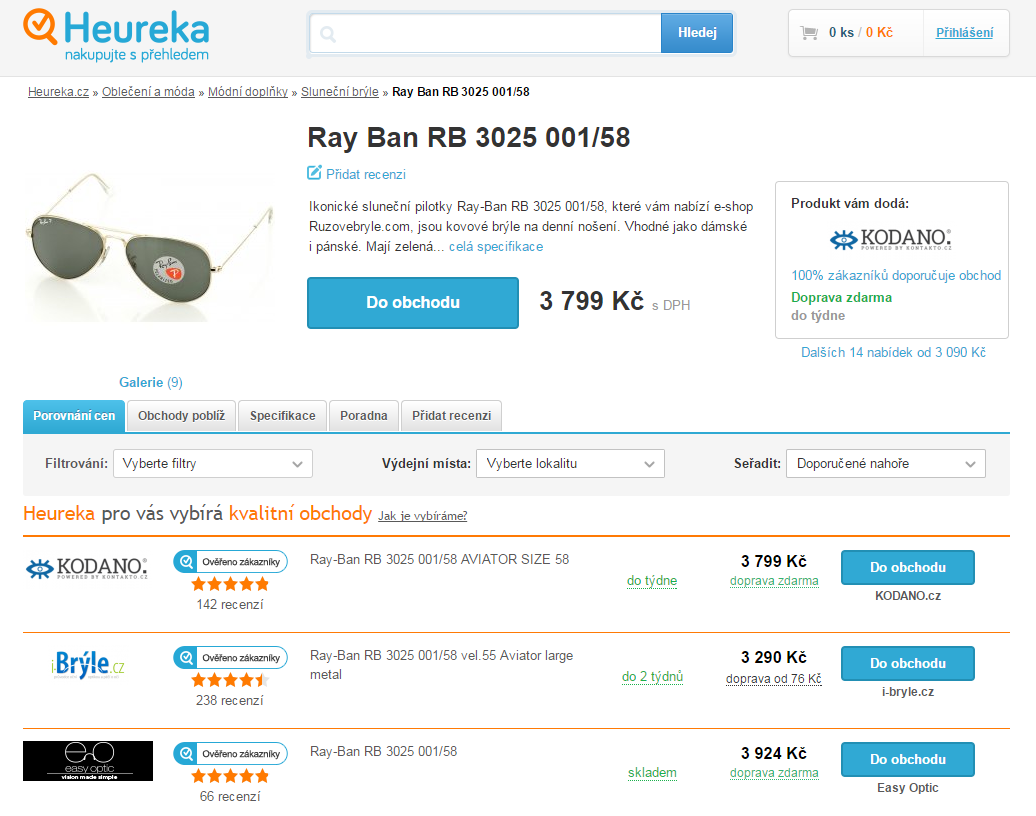Screen dimensions: 1036x816
Task: Switch to the Specifikace tab
Action: [283, 416]
